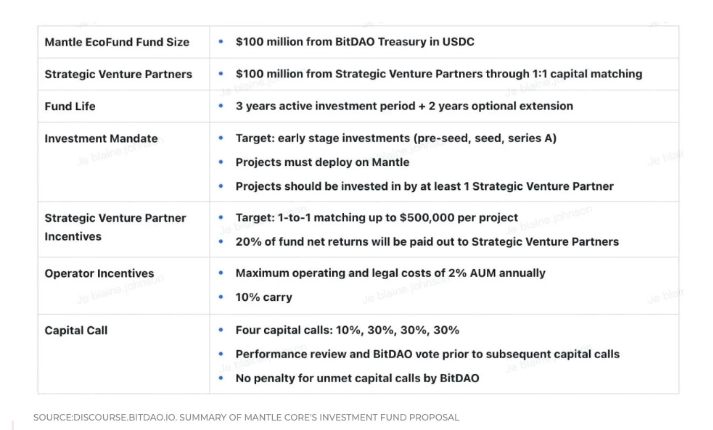Click 'Strategic Venture Partner Incentives' label

[115, 227]
